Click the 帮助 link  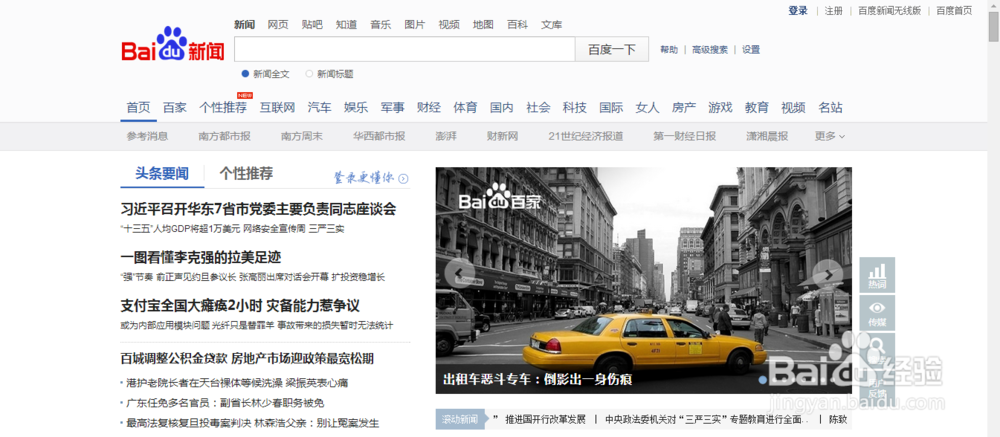pyautogui.click(x=669, y=50)
